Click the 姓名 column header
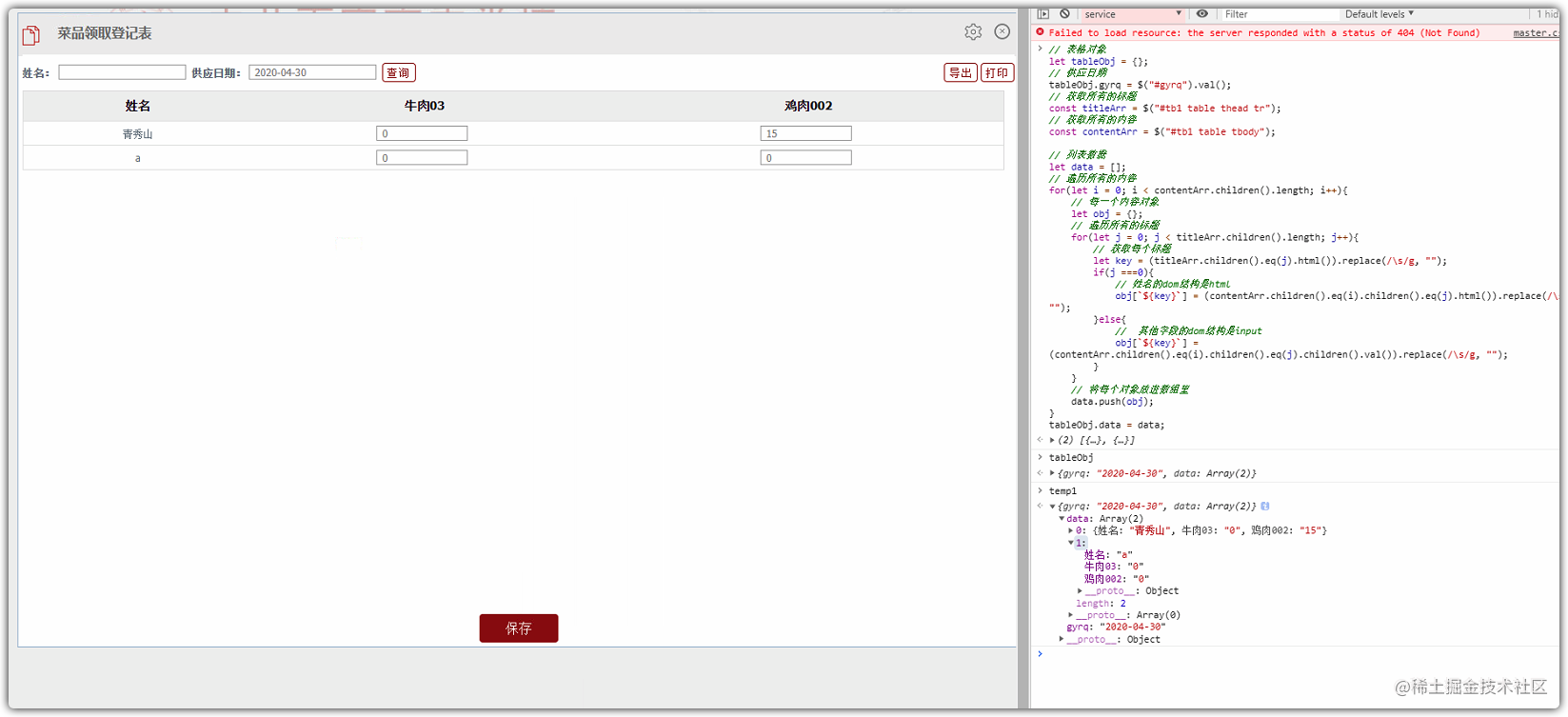 (138, 106)
